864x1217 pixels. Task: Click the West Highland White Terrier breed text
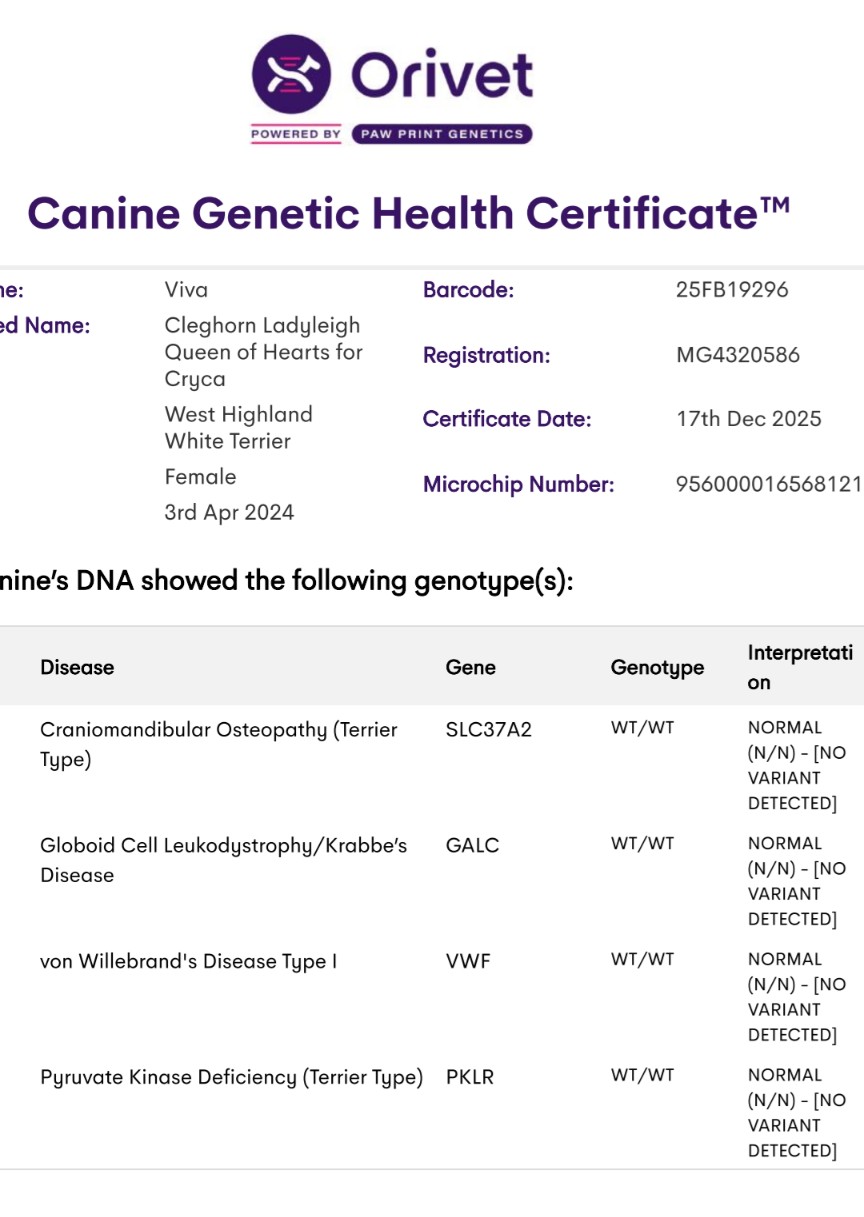click(238, 428)
